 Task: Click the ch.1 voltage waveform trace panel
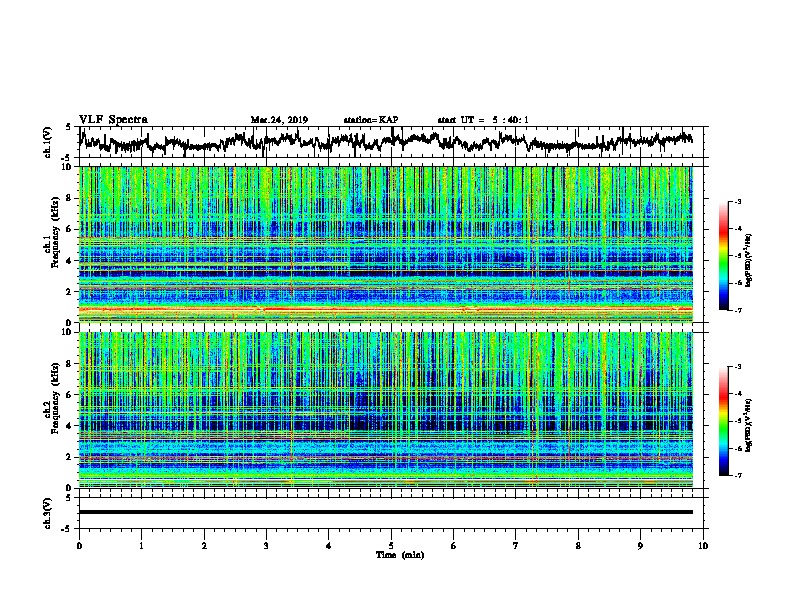click(x=393, y=142)
